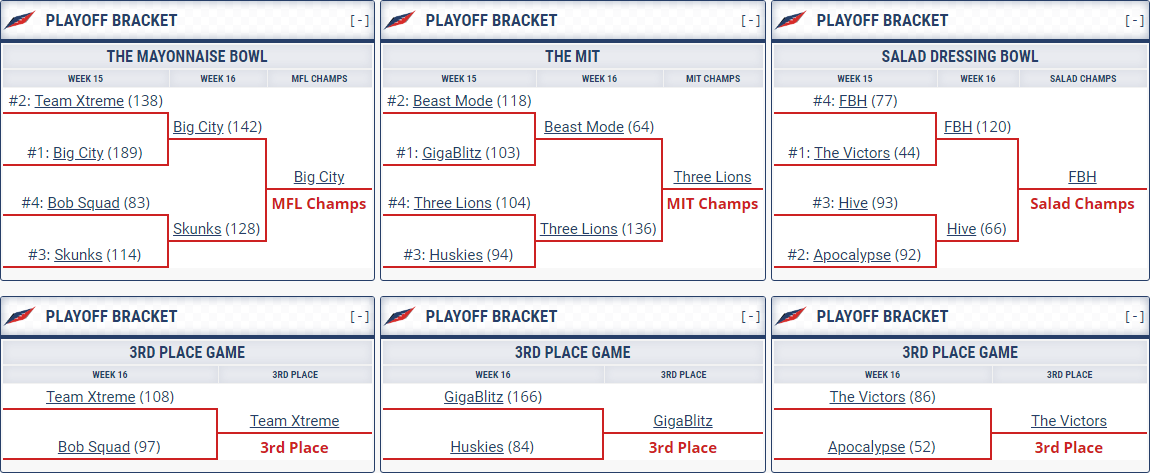1150x473 pixels.
Task: Open Beast Mode (64) week 16 link
Action: tap(584, 127)
